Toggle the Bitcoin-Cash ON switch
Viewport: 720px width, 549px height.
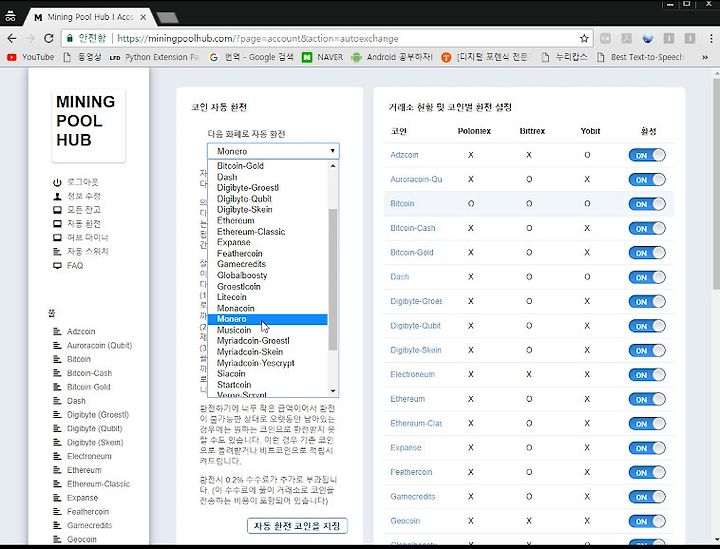point(647,228)
